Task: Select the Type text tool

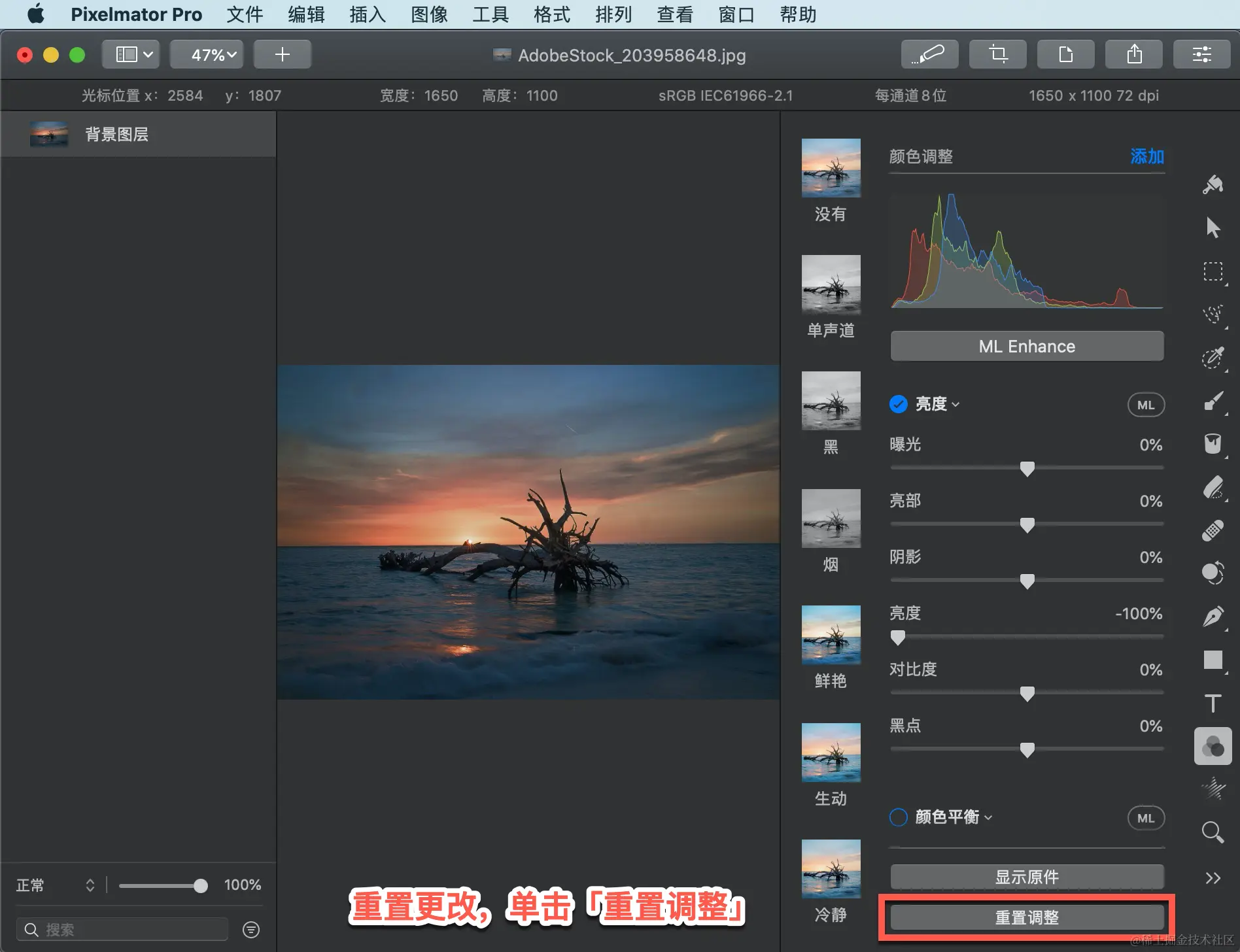Action: (1213, 703)
